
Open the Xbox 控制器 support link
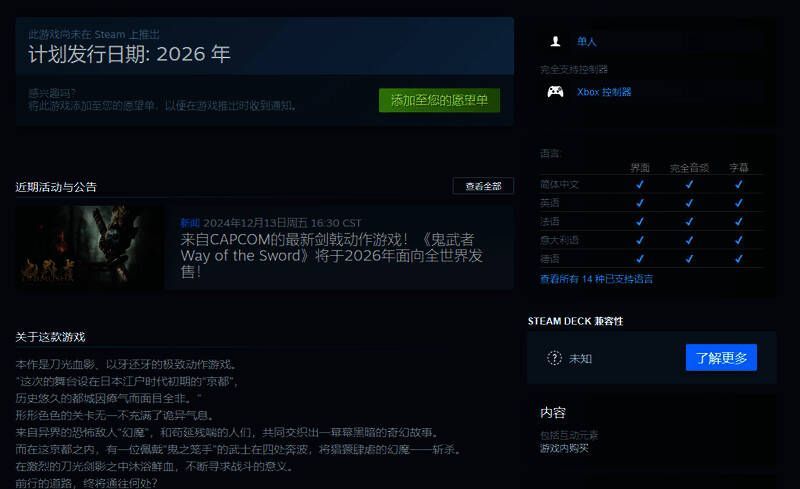604,92
